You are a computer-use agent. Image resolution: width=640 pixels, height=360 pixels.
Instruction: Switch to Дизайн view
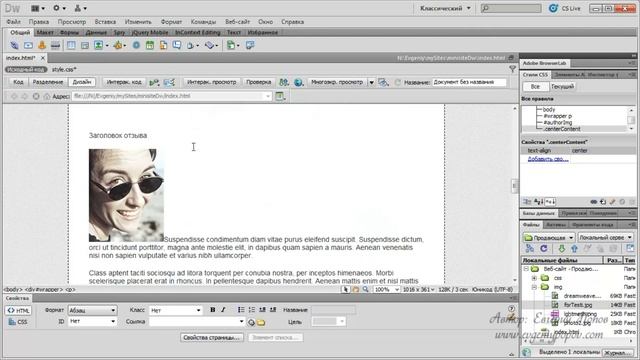(x=82, y=82)
